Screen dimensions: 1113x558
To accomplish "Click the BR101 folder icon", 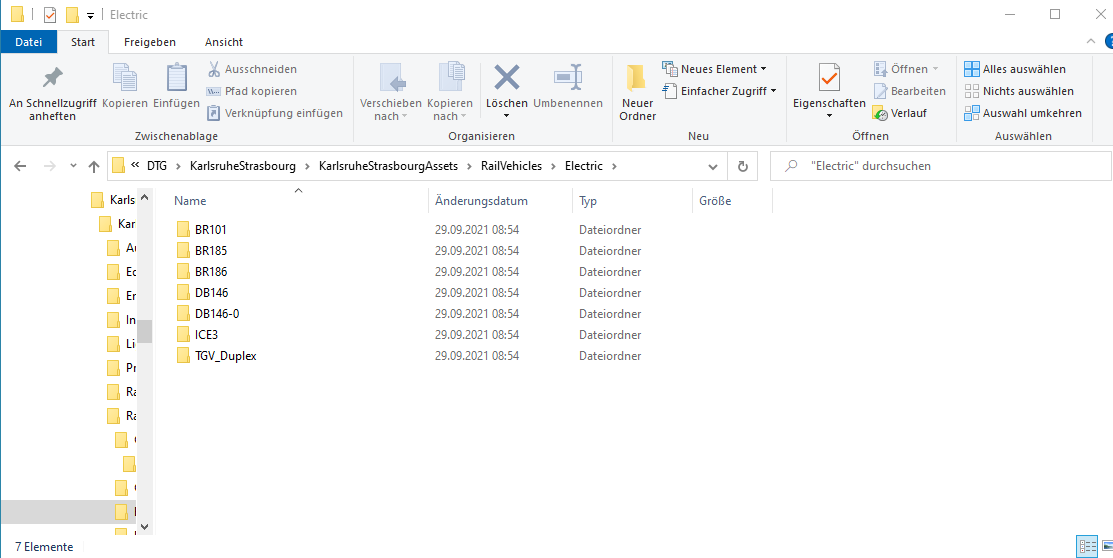I will 183,230.
